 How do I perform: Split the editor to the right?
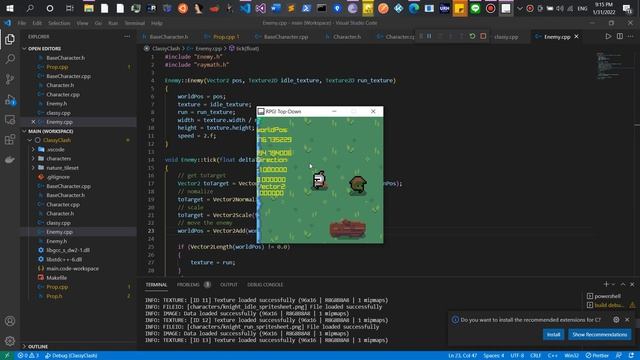tap(620, 36)
